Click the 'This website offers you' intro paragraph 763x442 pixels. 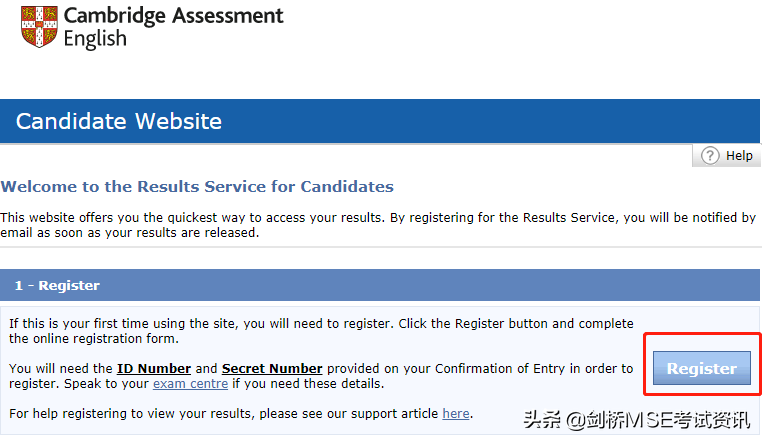(x=378, y=225)
